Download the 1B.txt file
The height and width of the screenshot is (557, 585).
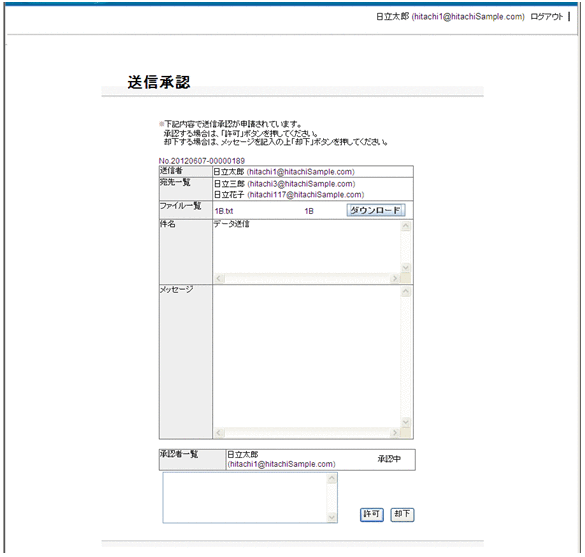click(x=375, y=210)
